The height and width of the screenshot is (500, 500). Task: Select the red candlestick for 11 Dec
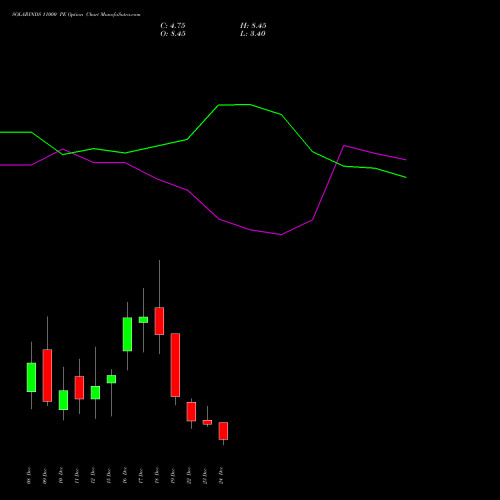coord(79,387)
